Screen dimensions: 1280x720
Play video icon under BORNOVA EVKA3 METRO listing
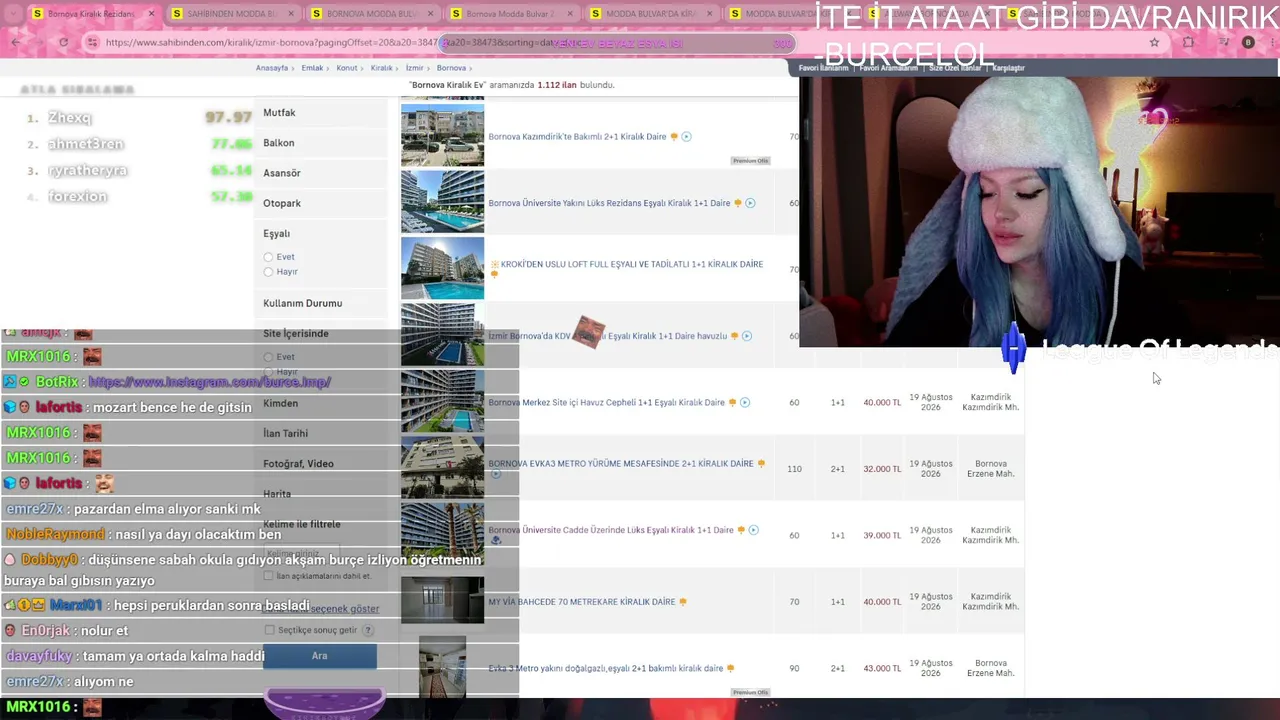tap(495, 474)
